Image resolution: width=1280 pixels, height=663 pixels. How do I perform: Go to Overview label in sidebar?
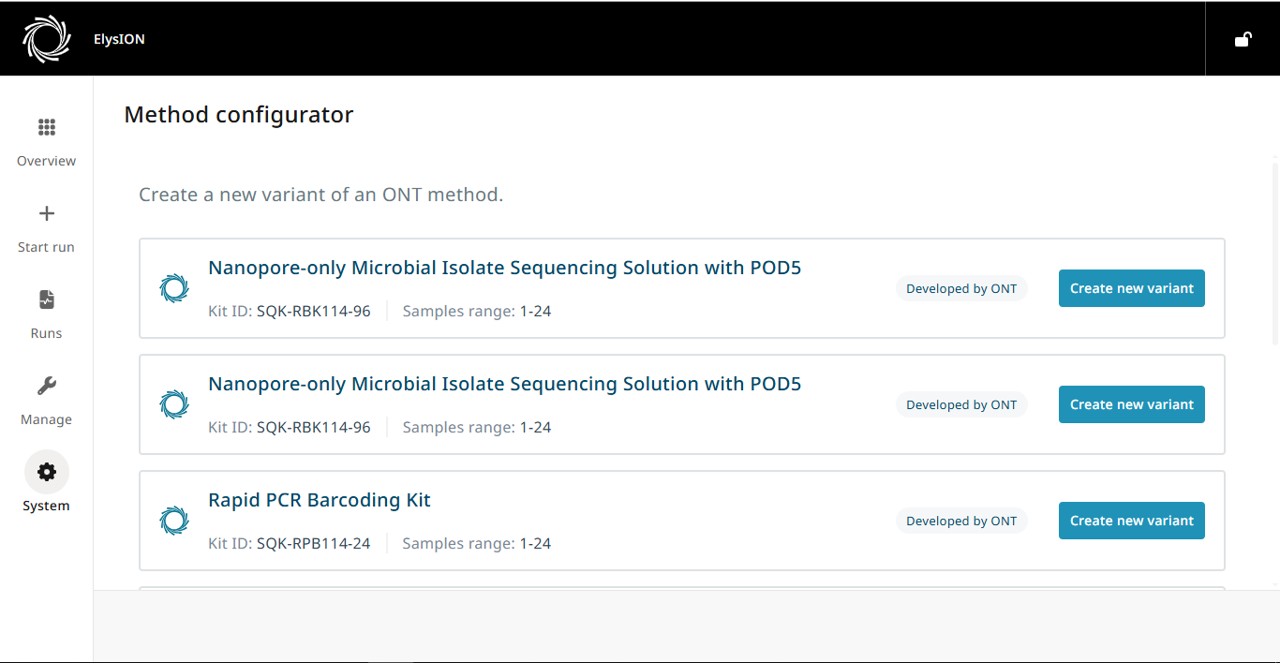coord(47,161)
